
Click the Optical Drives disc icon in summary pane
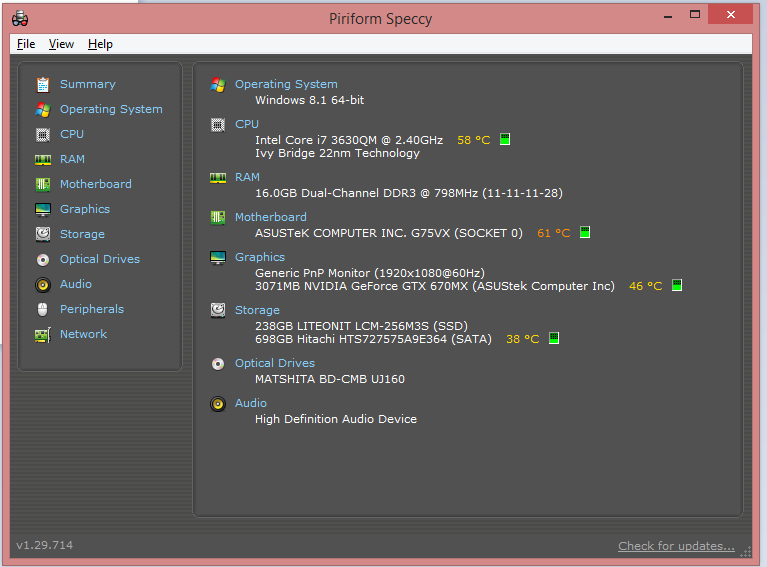218,364
